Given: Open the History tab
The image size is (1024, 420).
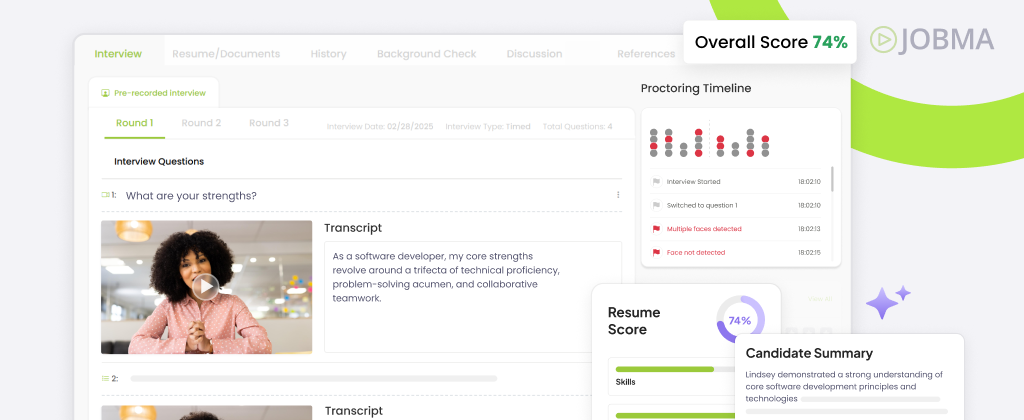Looking at the screenshot, I should (328, 54).
